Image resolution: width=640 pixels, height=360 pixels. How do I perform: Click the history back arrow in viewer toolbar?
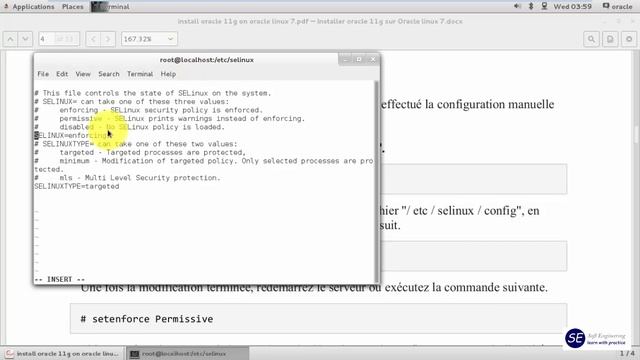tap(93, 39)
